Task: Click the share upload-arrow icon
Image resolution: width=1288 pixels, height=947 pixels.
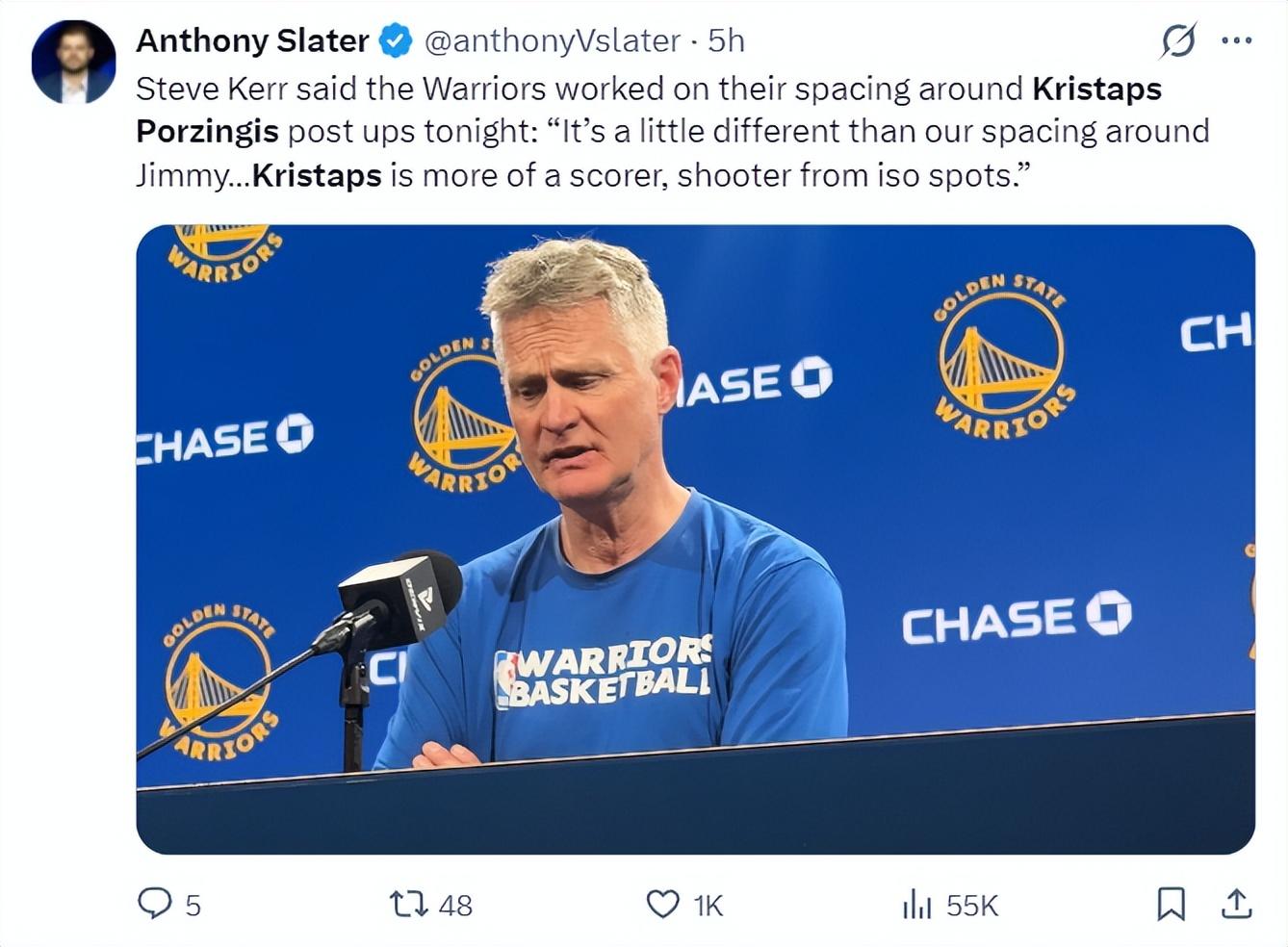Action: (x=1236, y=904)
